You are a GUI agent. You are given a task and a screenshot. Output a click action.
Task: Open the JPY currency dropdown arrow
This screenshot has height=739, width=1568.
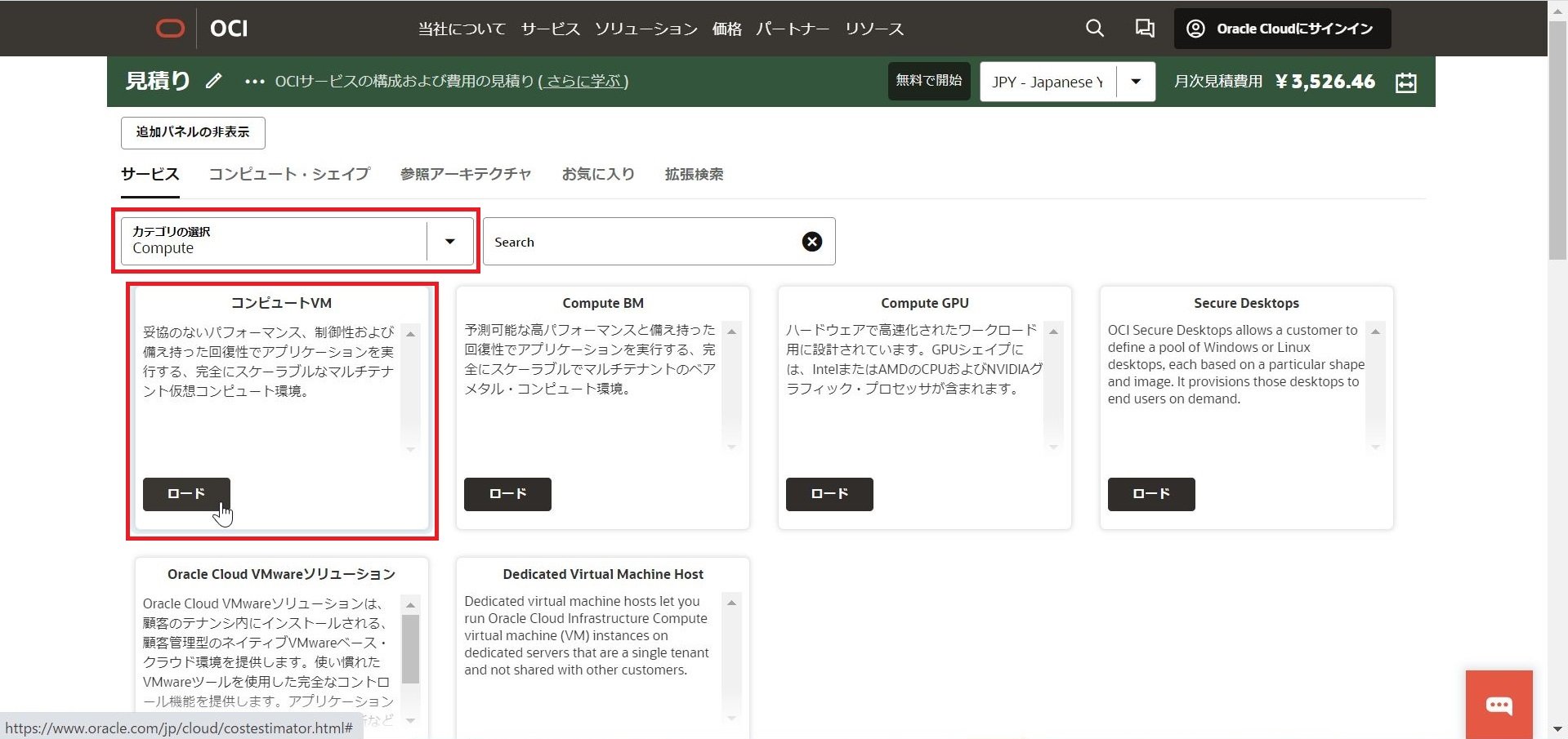(1135, 82)
